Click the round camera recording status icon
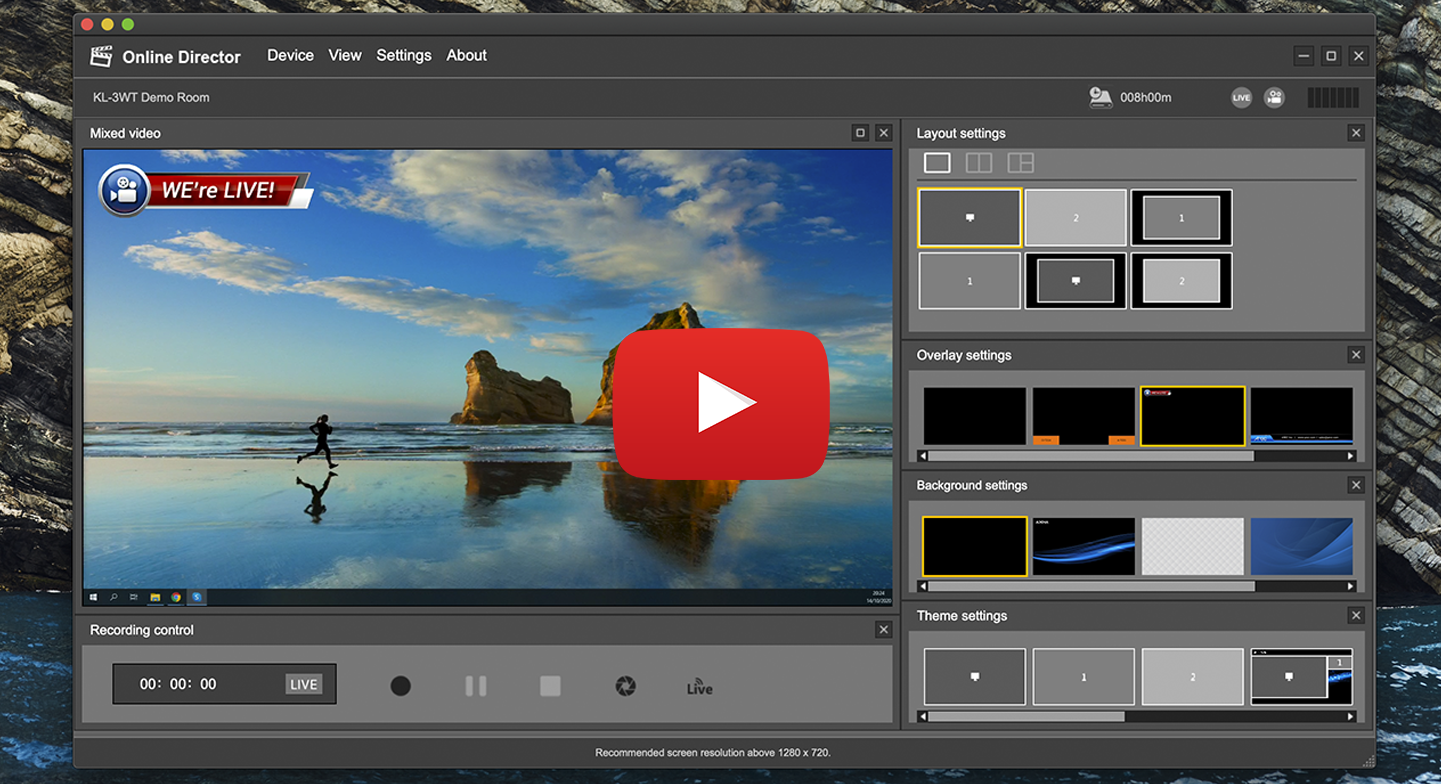This screenshot has height=784, width=1441. pos(1274,98)
